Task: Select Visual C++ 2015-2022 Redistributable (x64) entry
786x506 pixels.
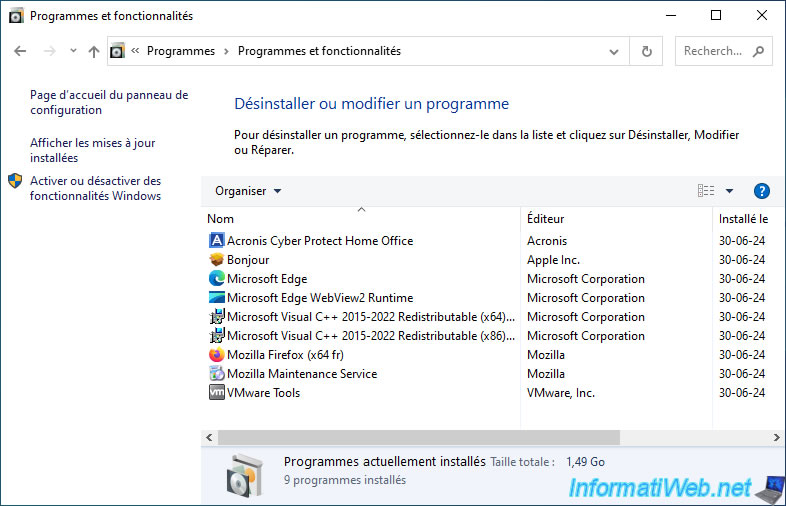Action: 371,317
